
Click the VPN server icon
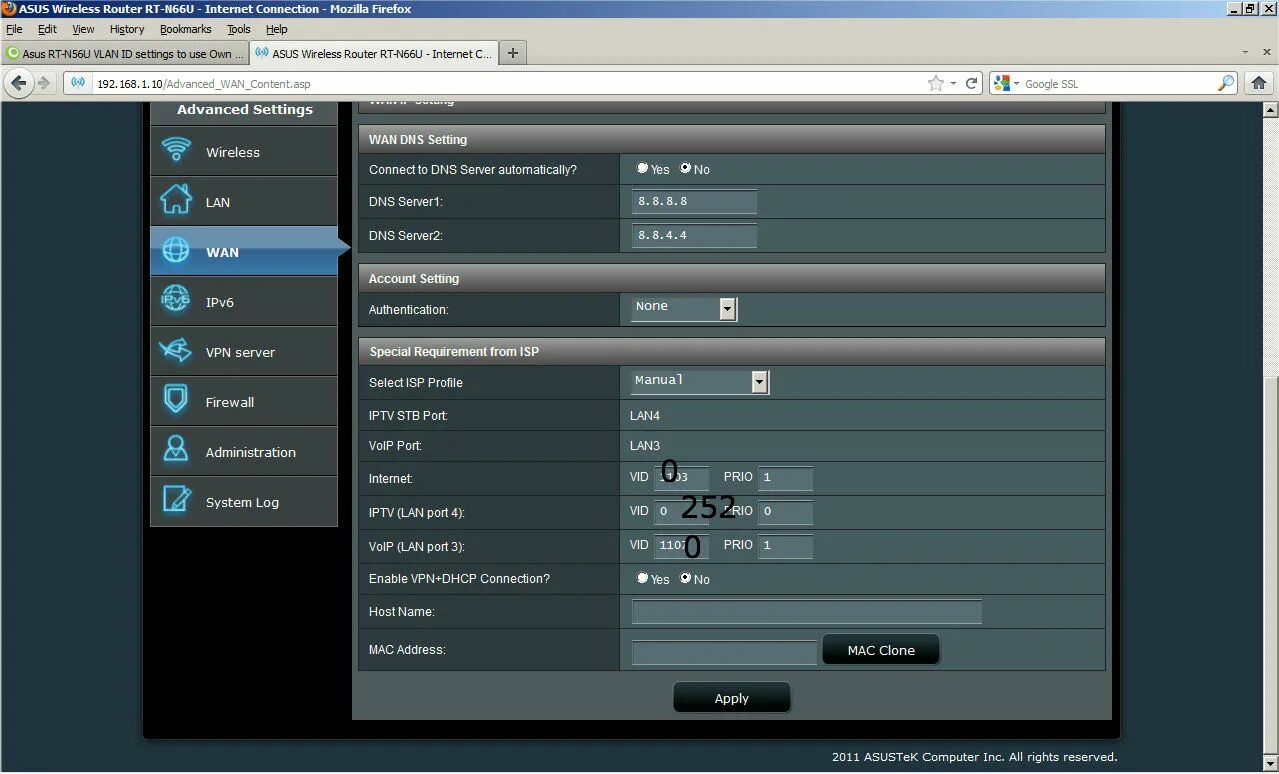176,351
